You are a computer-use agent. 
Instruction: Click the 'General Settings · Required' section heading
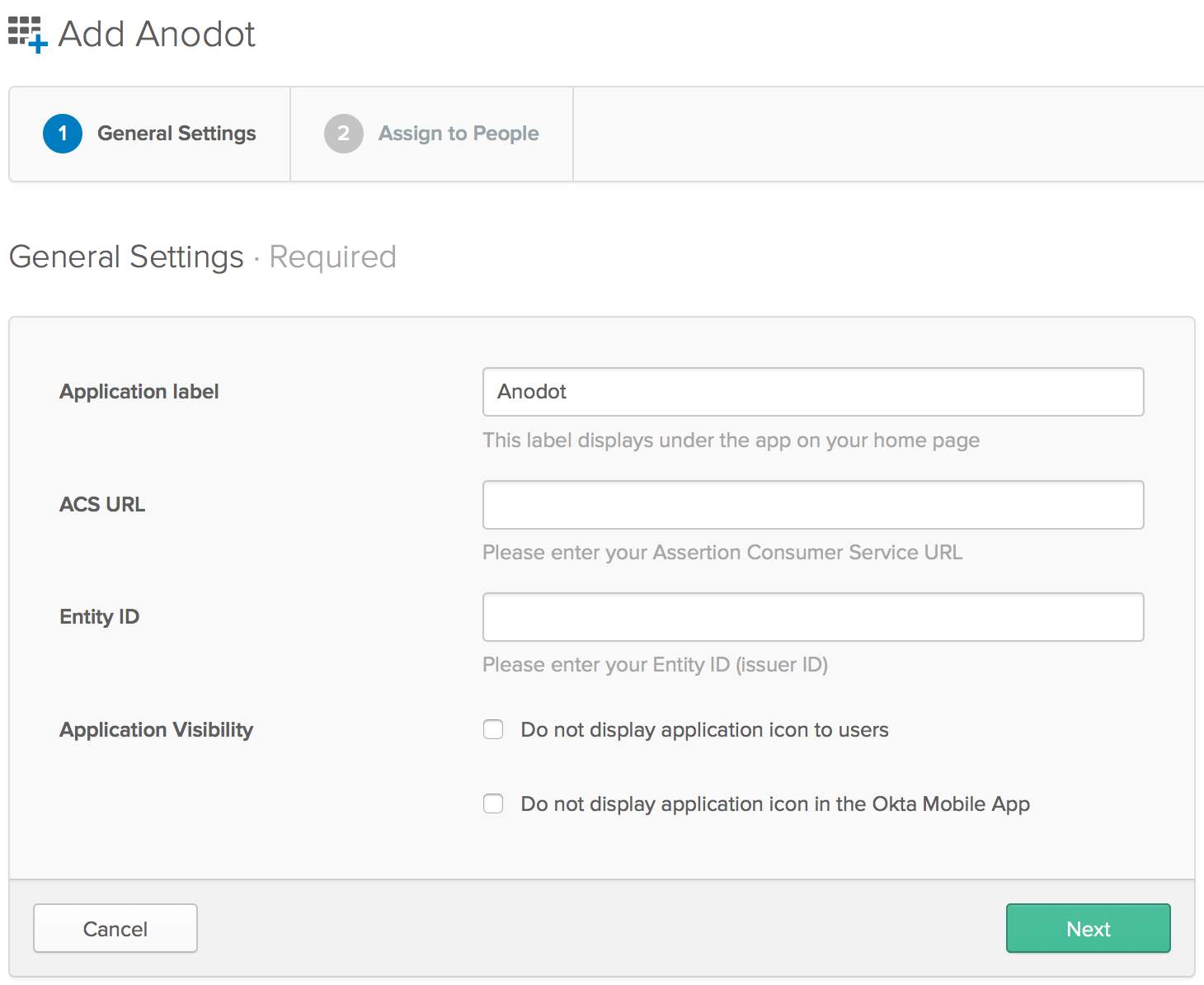click(203, 257)
